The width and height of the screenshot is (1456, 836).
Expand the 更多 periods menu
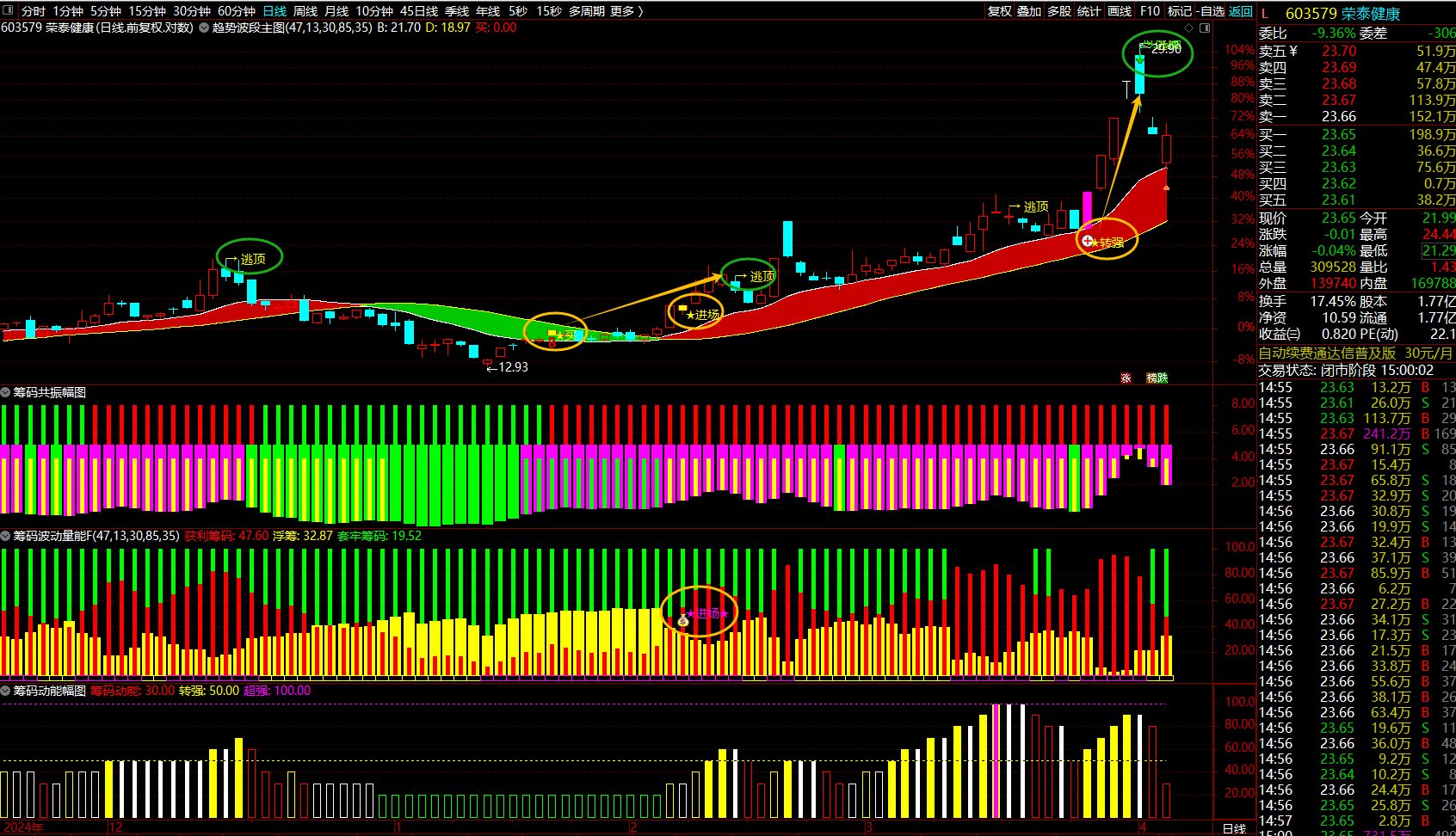tap(627, 11)
